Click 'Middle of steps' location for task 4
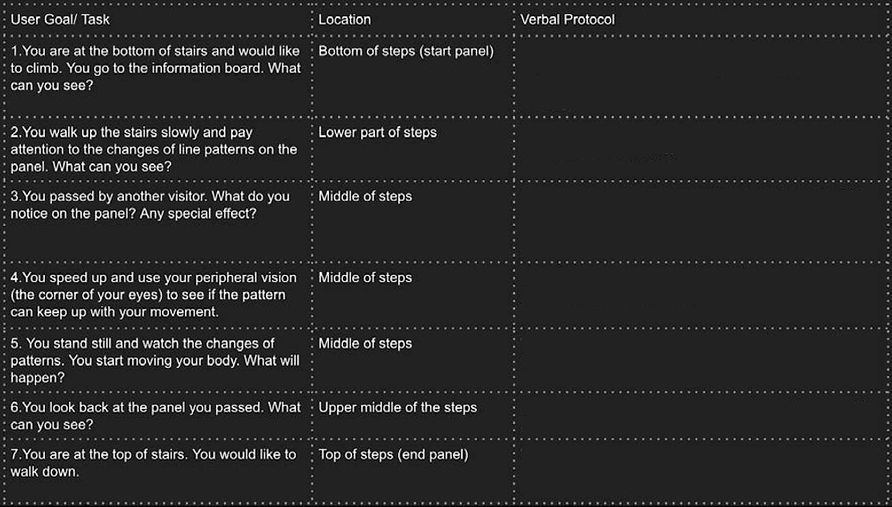The width and height of the screenshot is (892, 507). [365, 278]
